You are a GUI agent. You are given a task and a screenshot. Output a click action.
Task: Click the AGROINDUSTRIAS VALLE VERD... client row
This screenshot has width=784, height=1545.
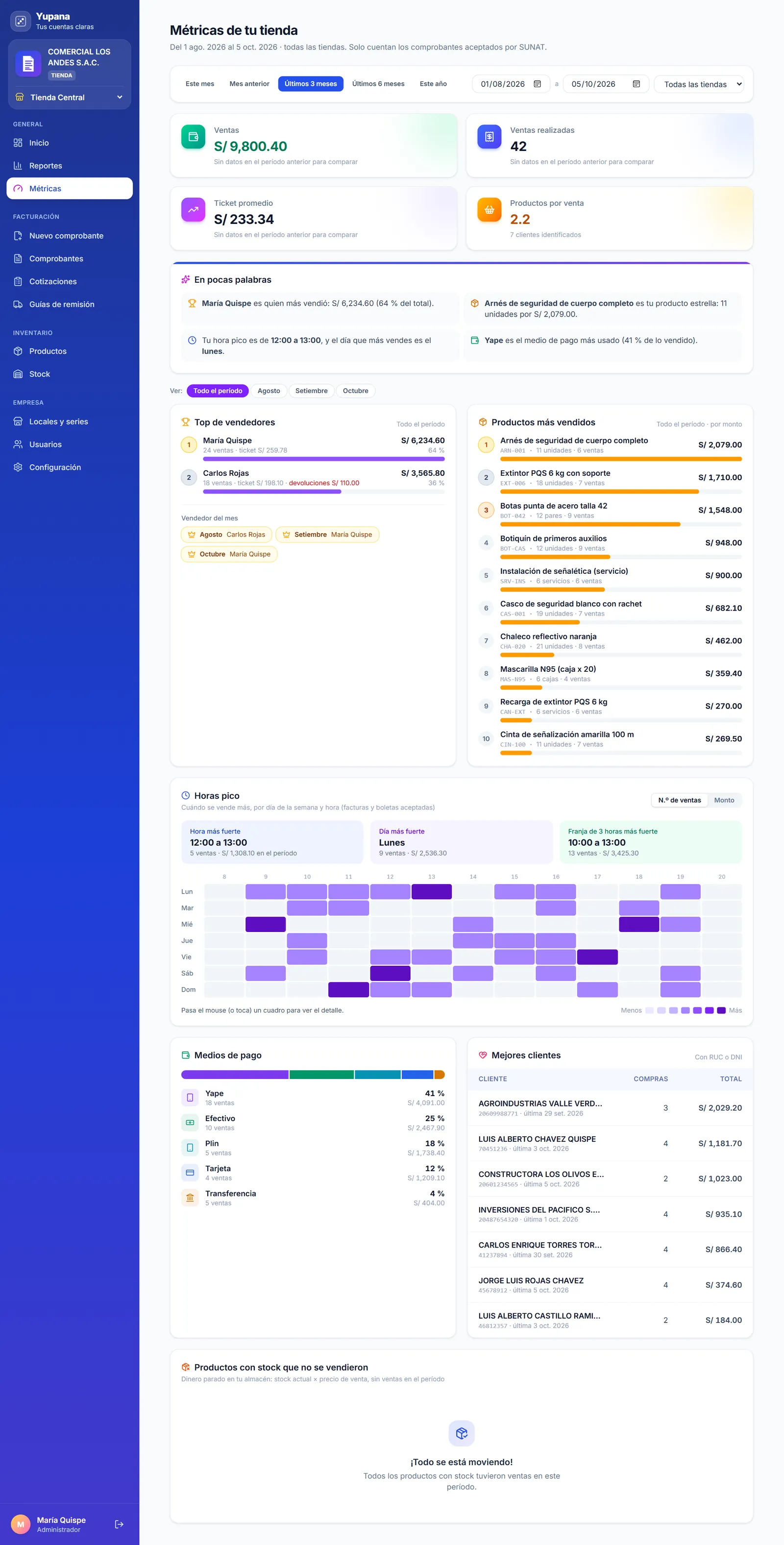[610, 1108]
